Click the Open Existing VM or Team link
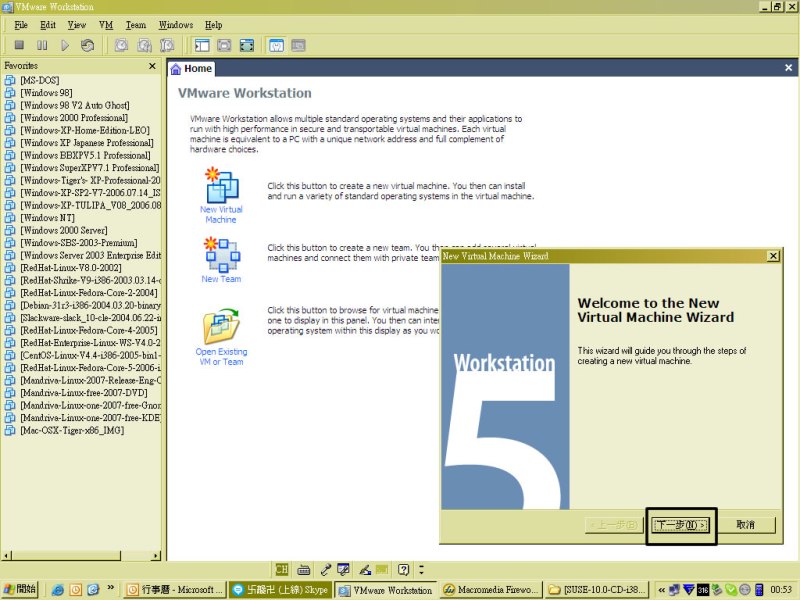 (x=221, y=357)
